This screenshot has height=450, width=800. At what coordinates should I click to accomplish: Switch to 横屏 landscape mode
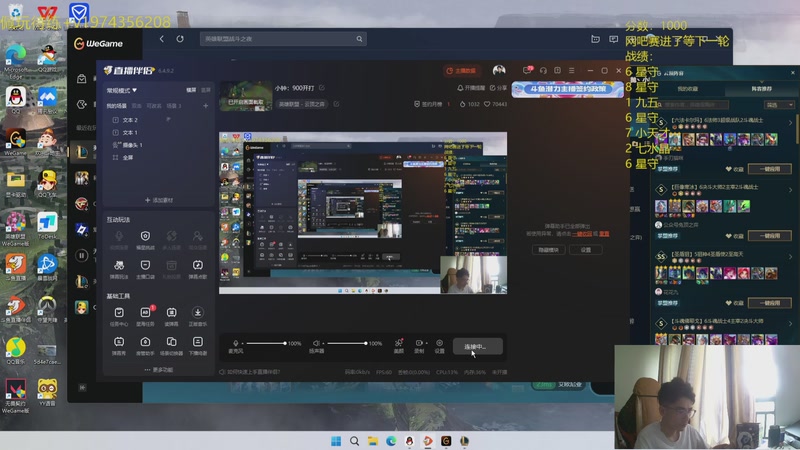191,90
